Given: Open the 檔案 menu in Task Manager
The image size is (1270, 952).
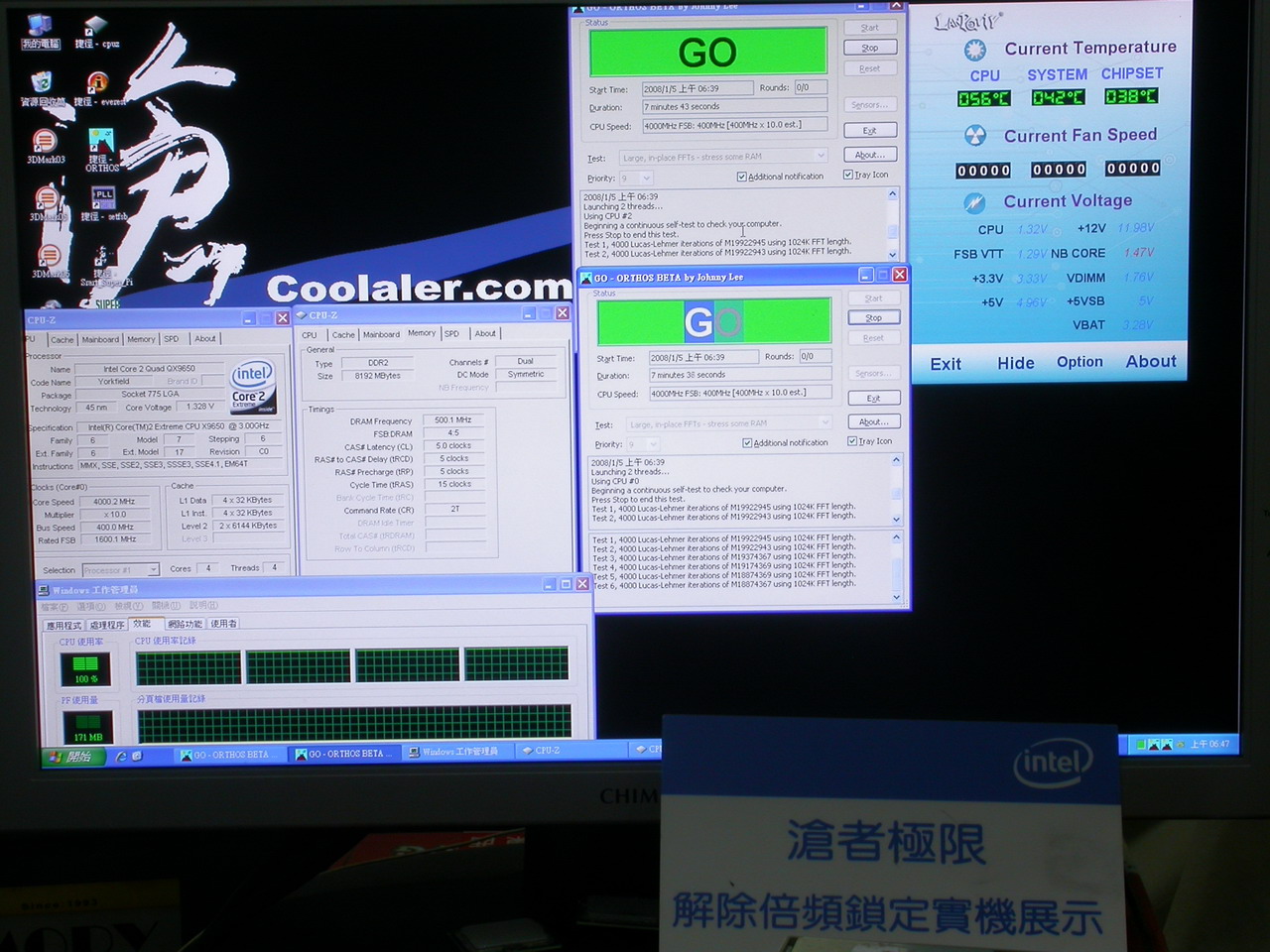Looking at the screenshot, I should (x=56, y=606).
